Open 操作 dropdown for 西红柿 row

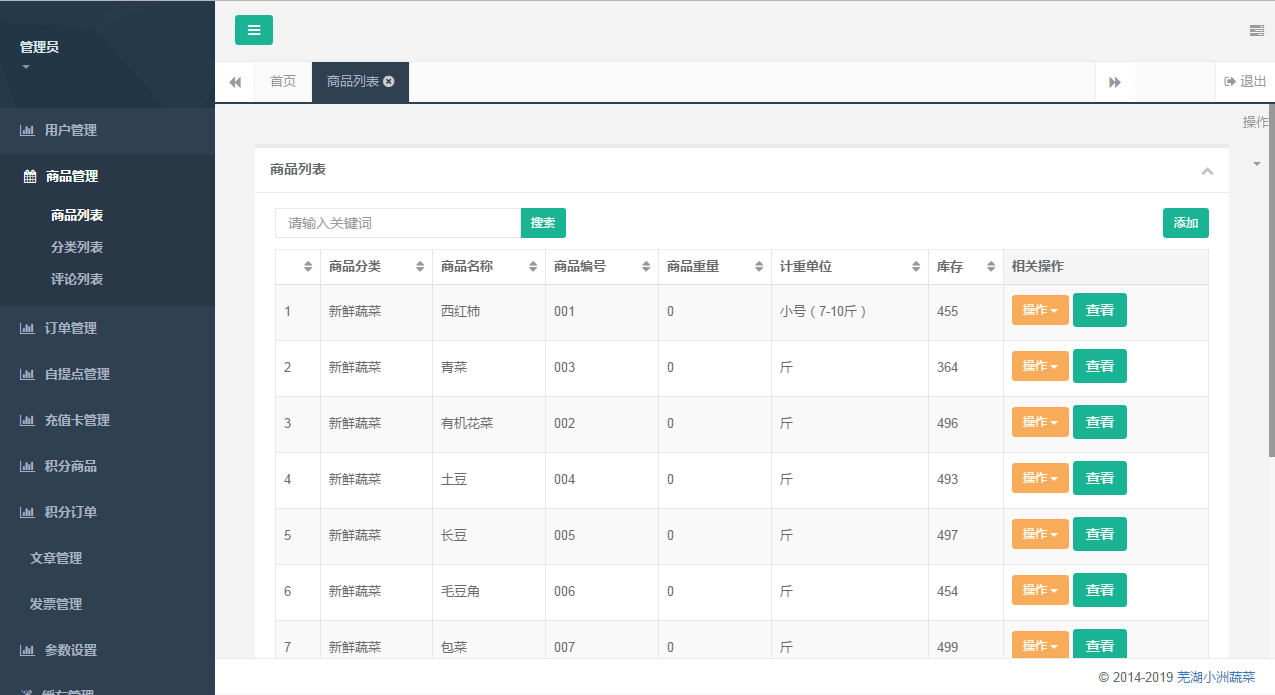point(1040,310)
